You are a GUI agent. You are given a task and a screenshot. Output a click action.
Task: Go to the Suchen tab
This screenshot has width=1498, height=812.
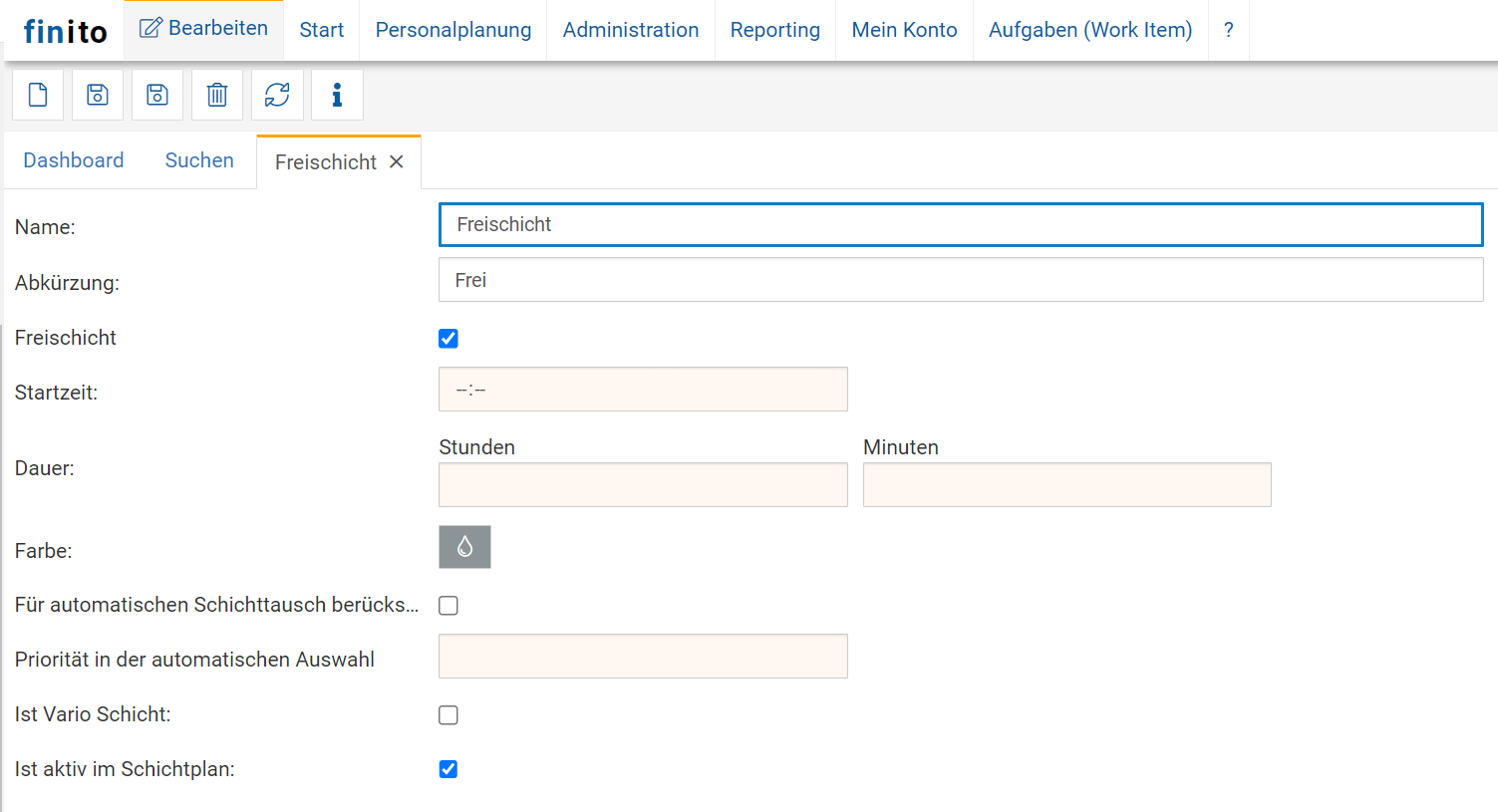(x=199, y=160)
